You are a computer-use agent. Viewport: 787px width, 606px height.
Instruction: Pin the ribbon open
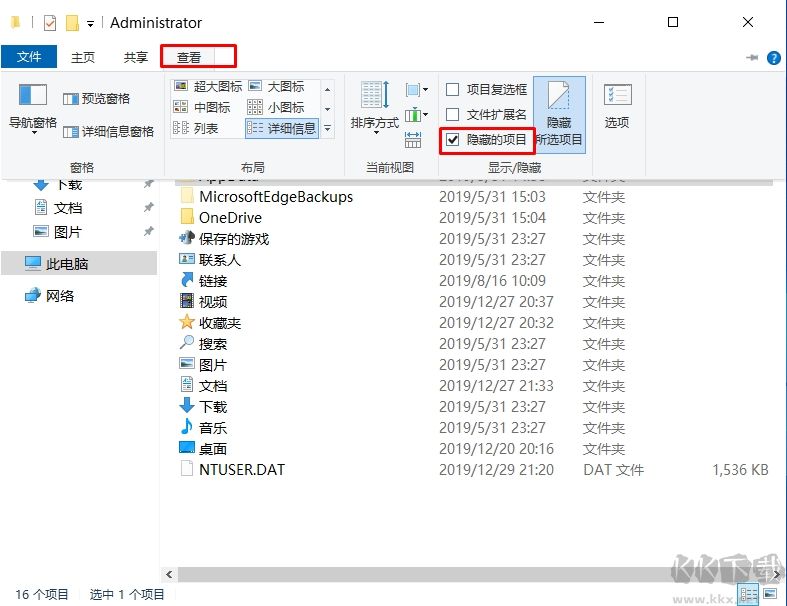(x=752, y=58)
